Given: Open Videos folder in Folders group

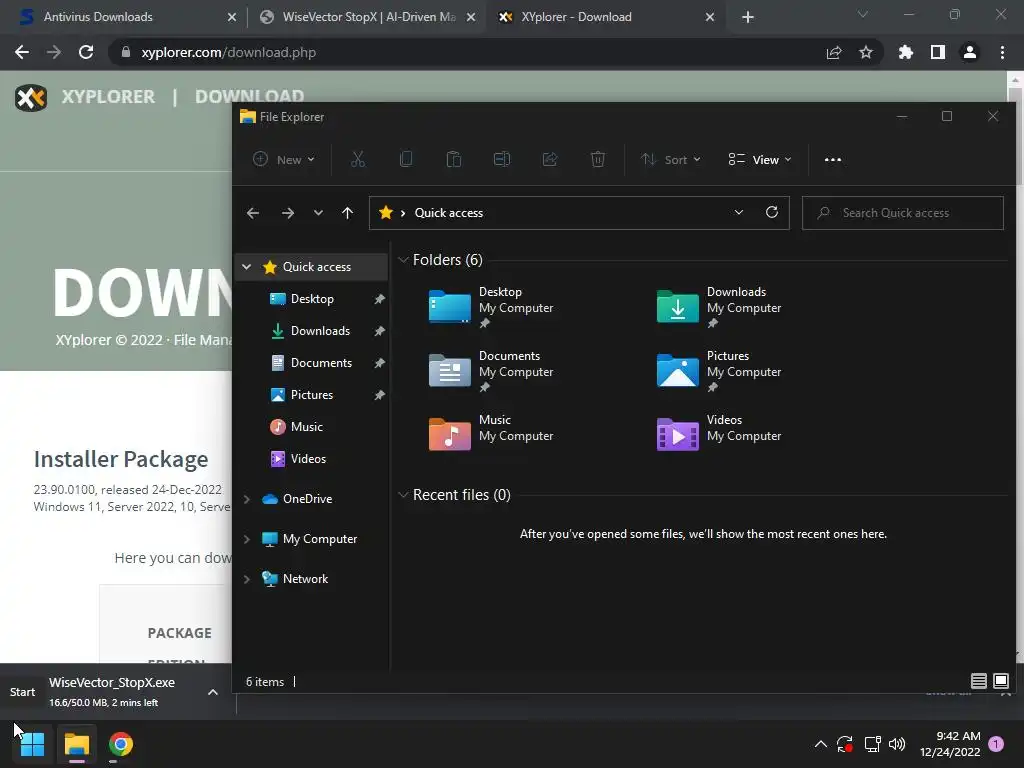Looking at the screenshot, I should point(719,435).
